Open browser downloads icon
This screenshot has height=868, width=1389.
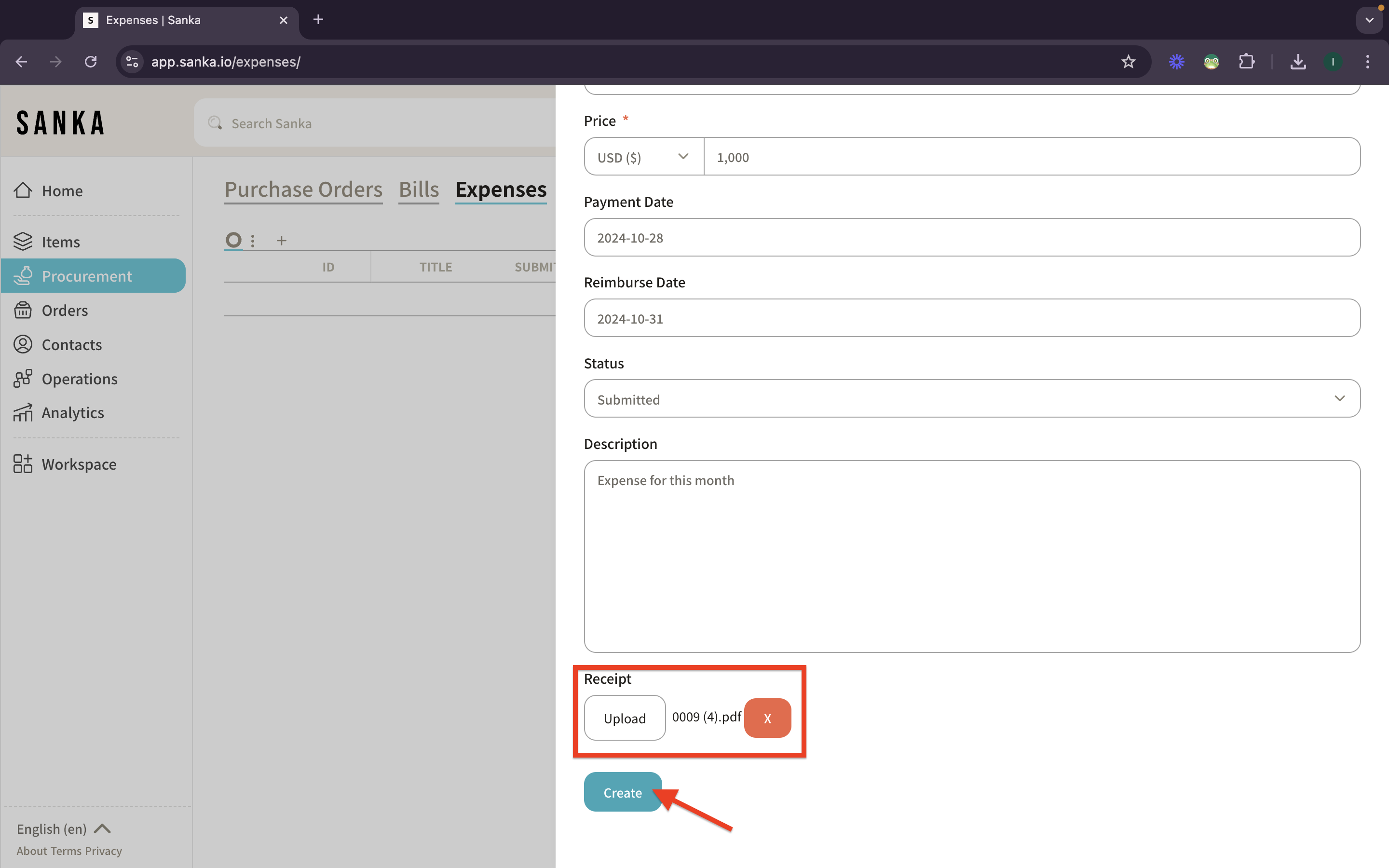(1298, 61)
